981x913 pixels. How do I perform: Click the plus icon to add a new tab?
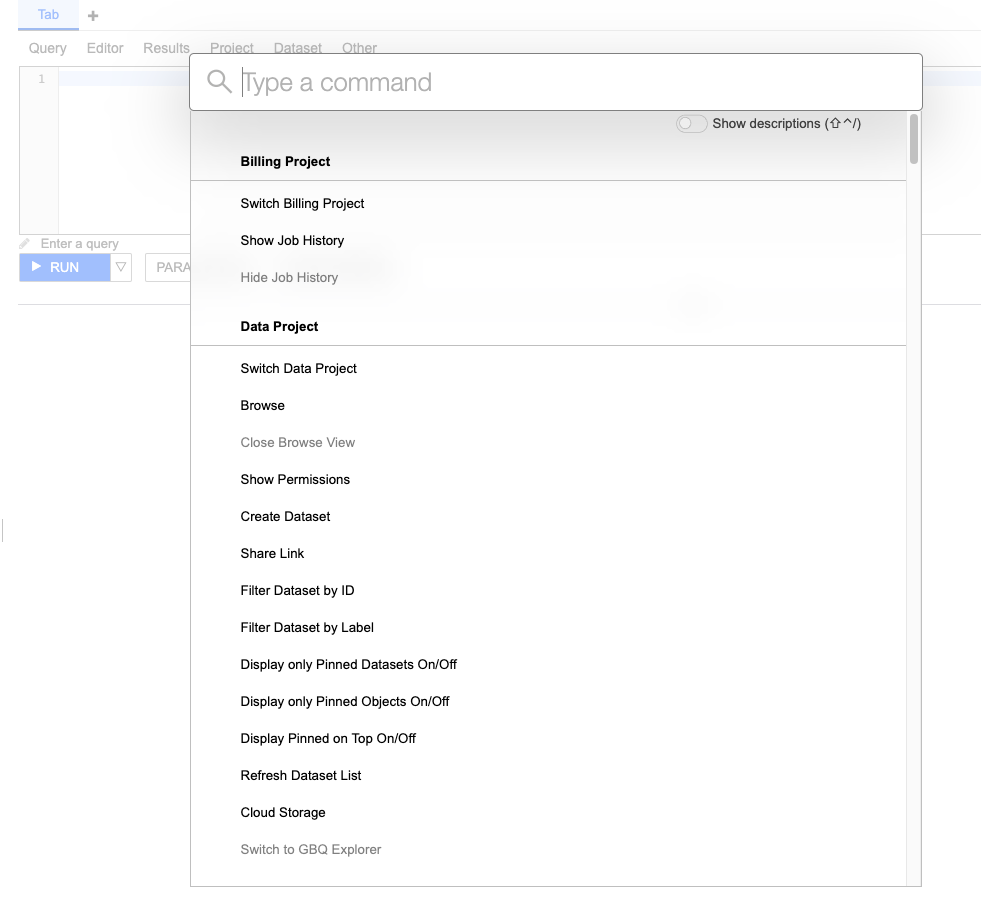93,16
